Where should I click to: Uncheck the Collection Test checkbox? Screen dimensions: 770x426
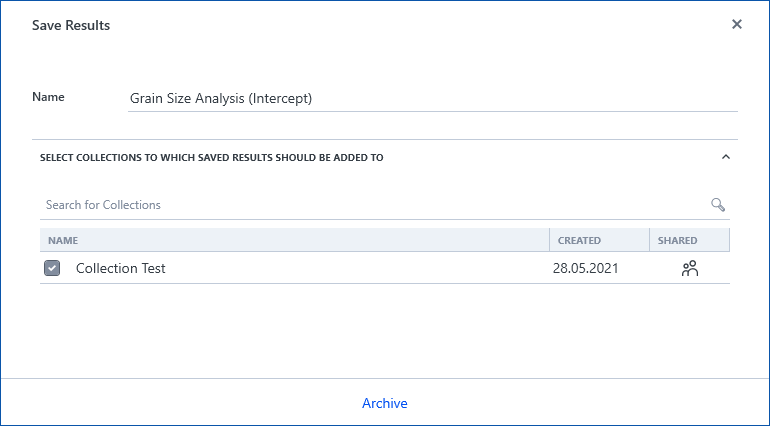(52, 268)
